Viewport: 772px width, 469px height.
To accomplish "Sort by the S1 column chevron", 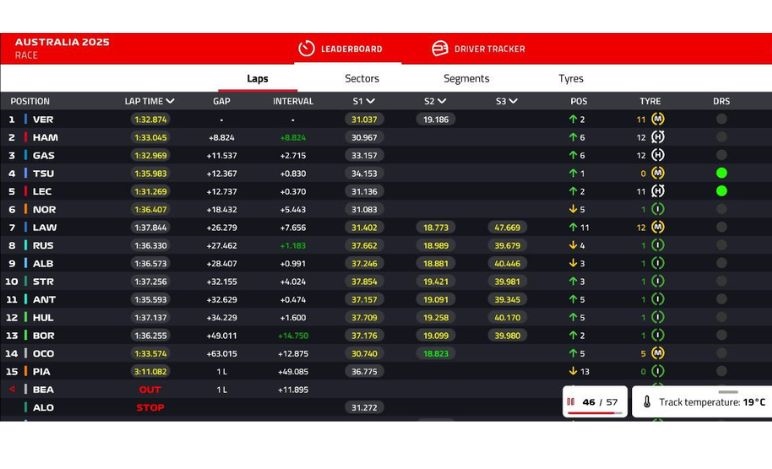I will pos(370,101).
